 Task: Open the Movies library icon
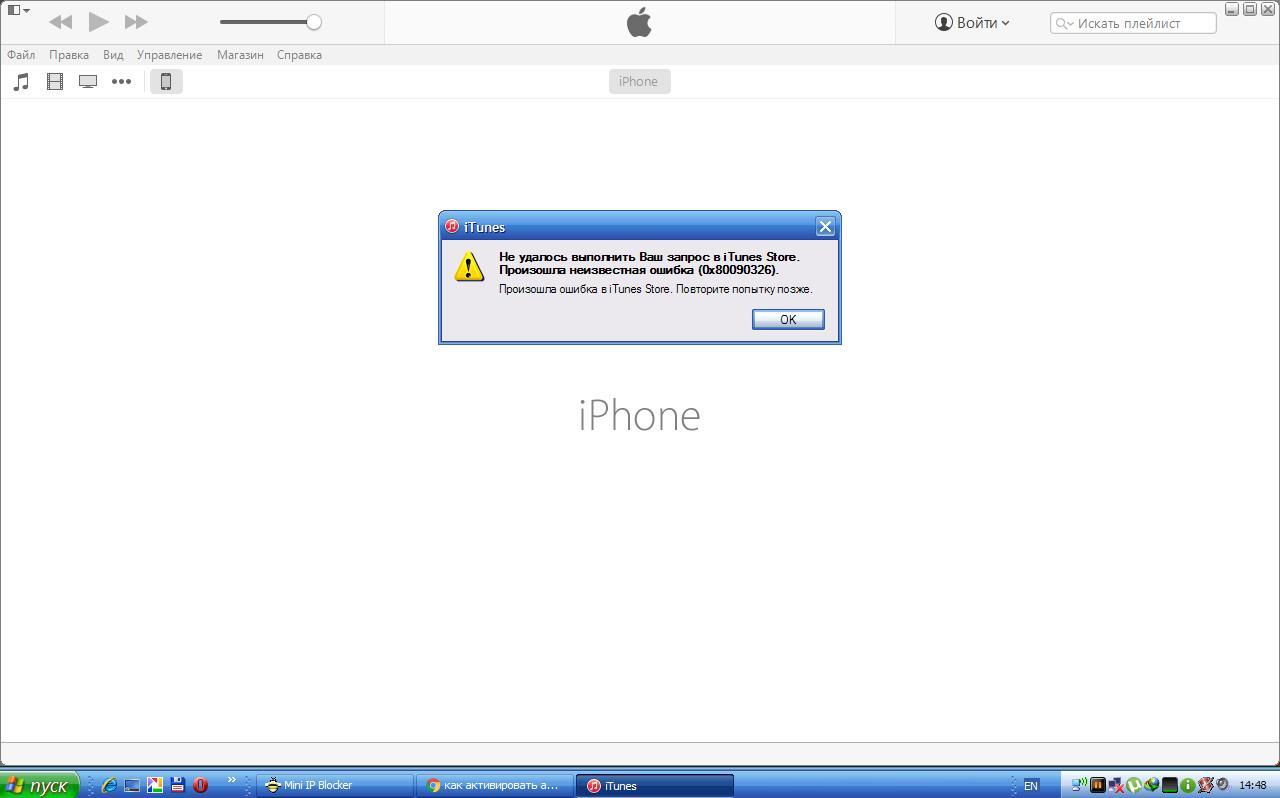point(55,82)
